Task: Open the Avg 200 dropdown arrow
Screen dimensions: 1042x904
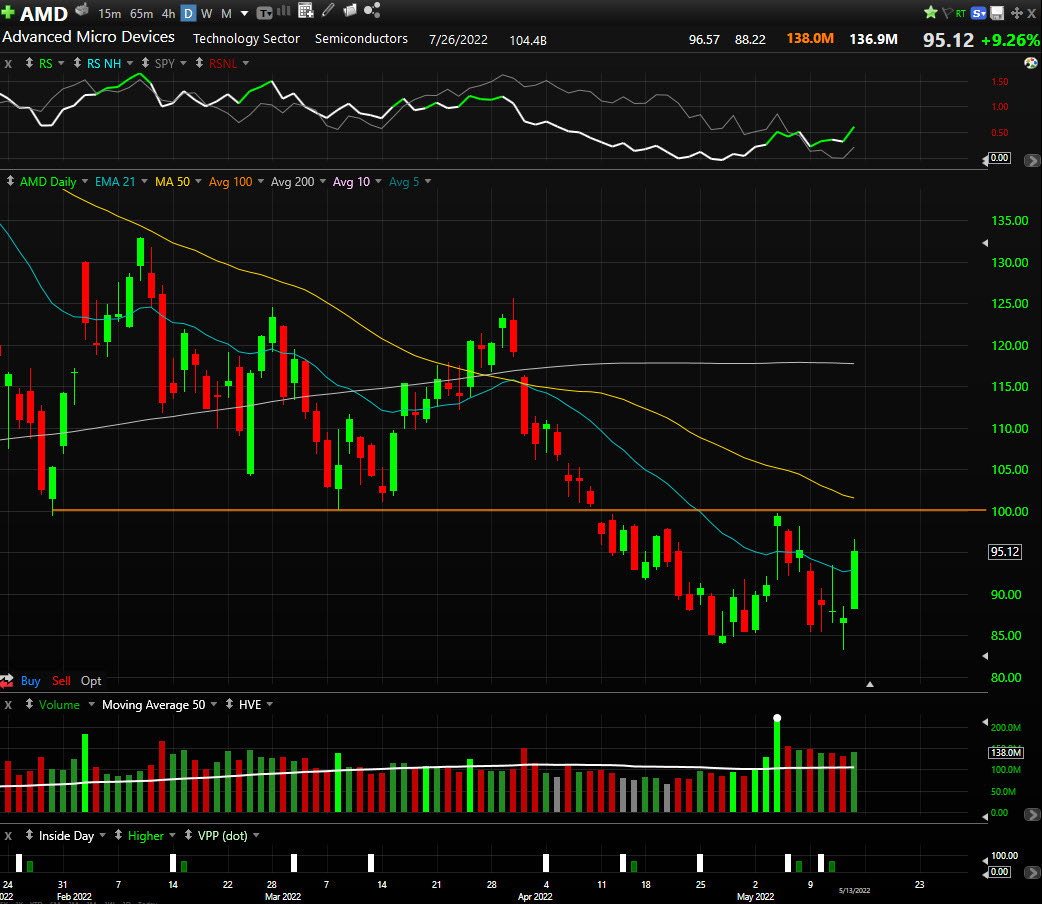Action: (323, 181)
